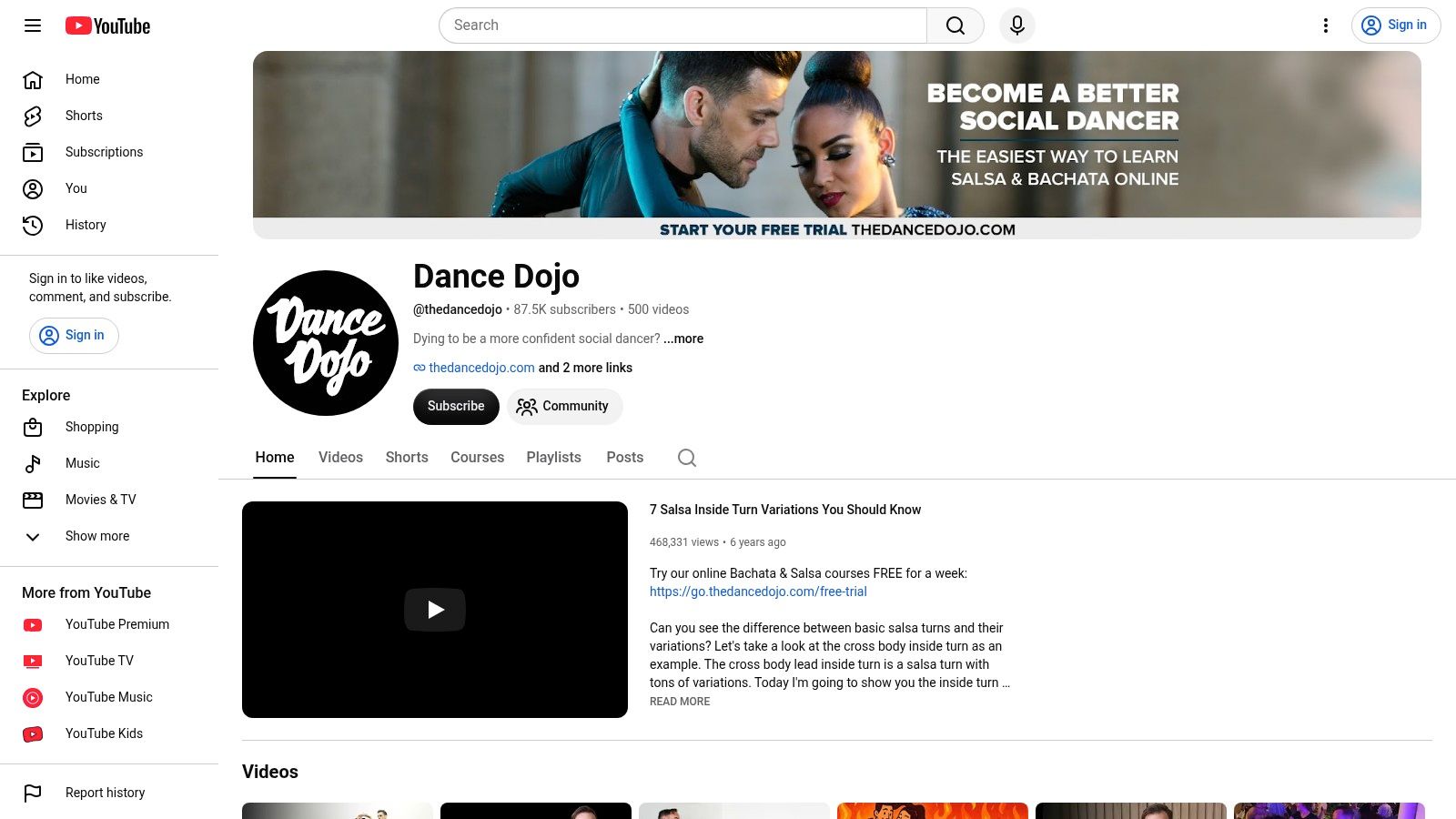
Task: Click the sidebar Sign in button
Action: pyautogui.click(x=74, y=336)
